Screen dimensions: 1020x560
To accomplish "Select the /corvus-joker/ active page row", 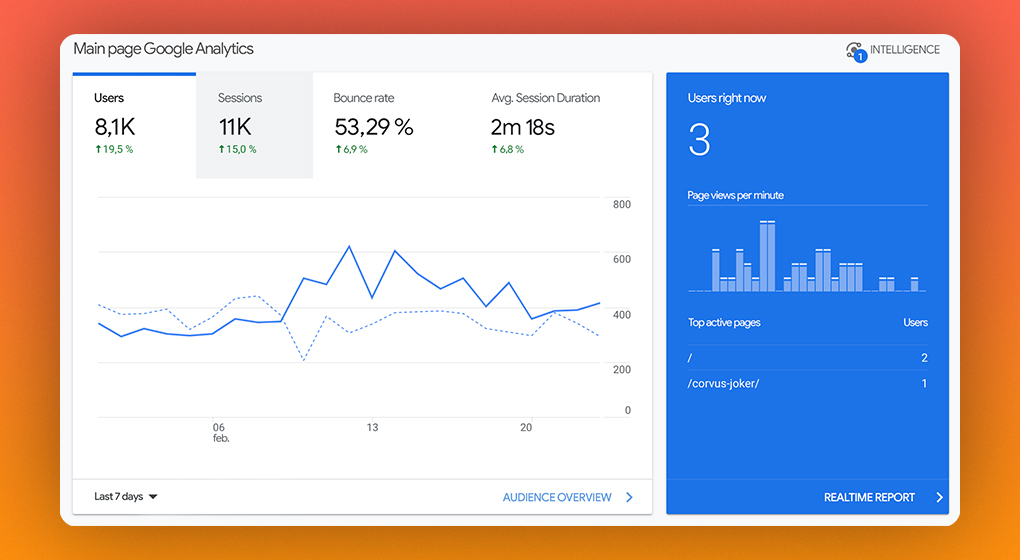I will [x=807, y=383].
